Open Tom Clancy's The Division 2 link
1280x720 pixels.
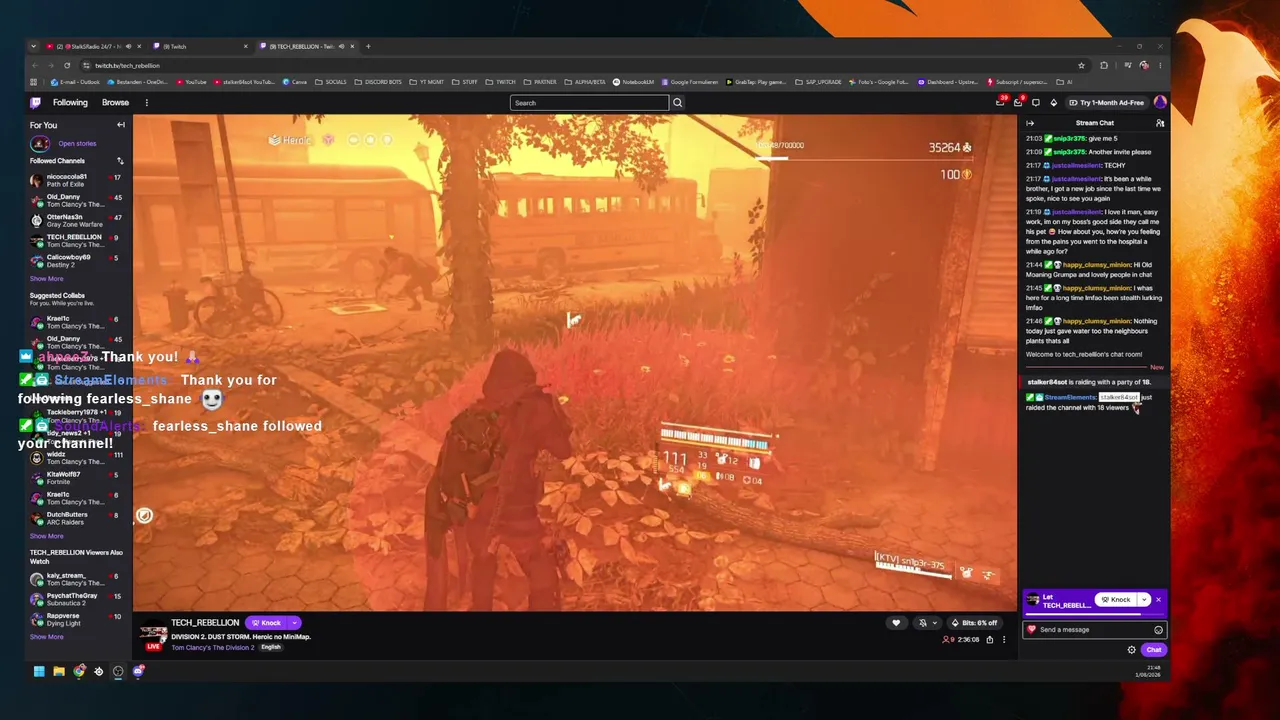[x=212, y=647]
